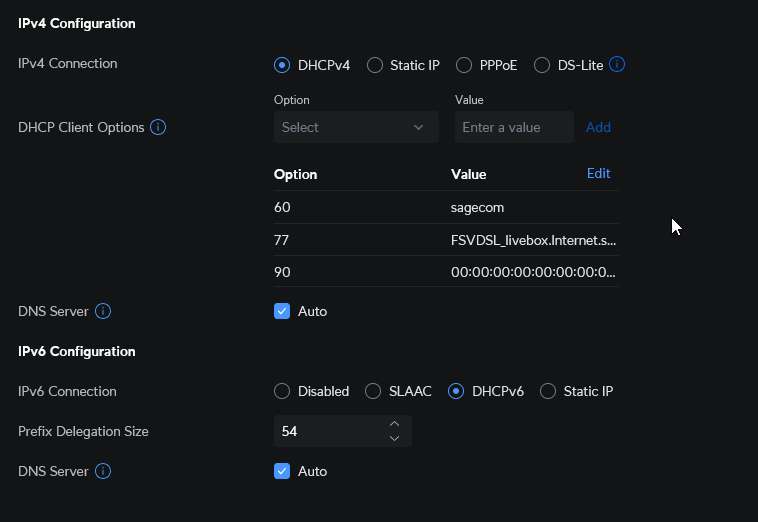Viewport: 758px width, 522px height.
Task: Click Add to add DHCP option
Action: (598, 127)
